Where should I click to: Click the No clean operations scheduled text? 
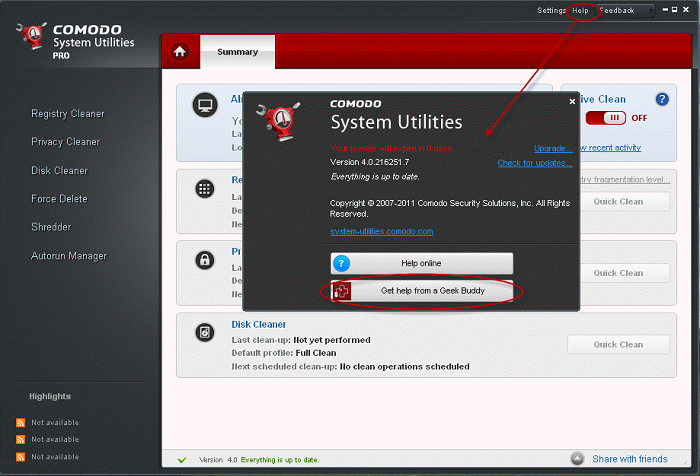[x=404, y=367]
